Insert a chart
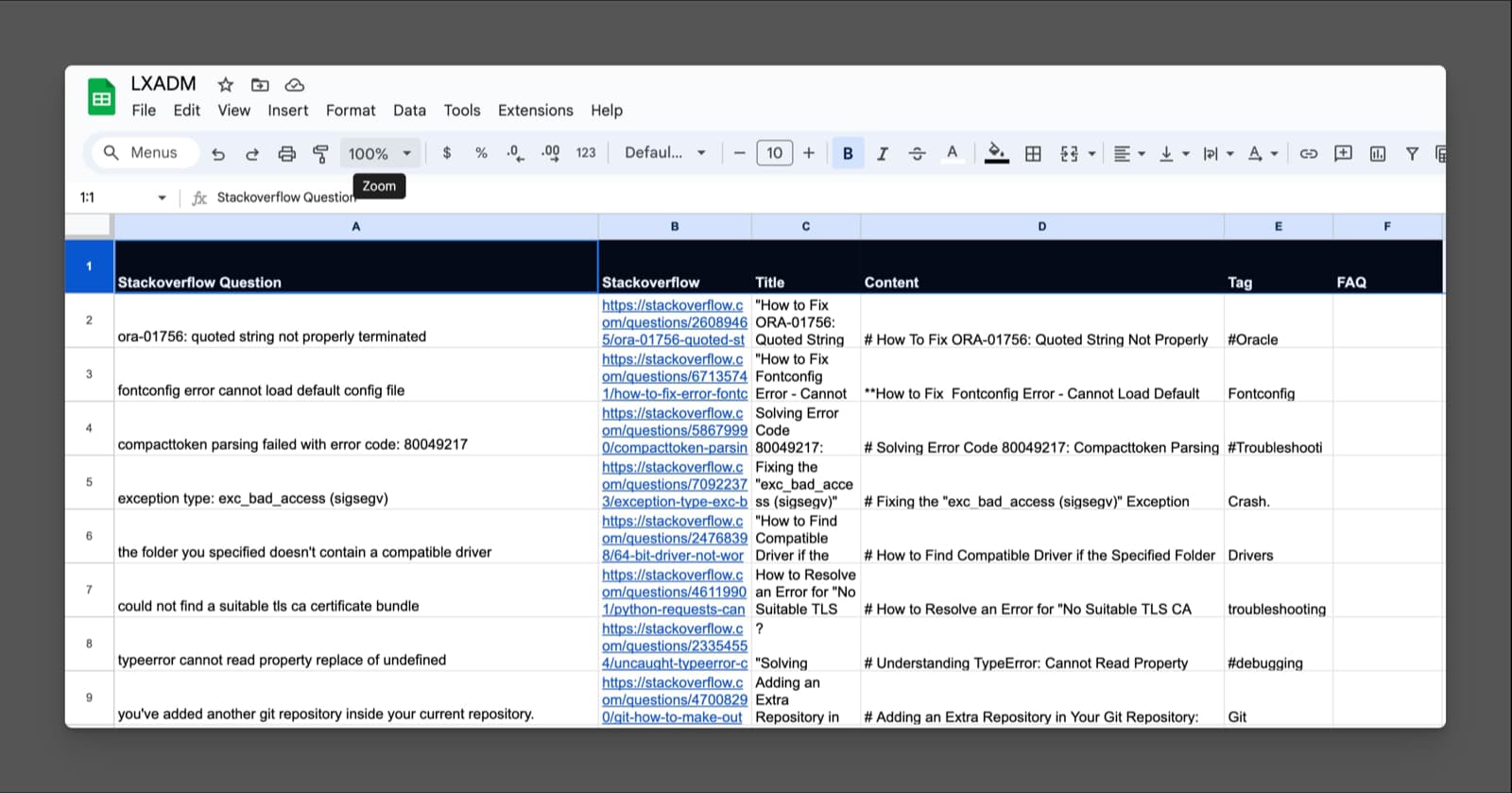Viewport: 1512px width, 793px height. (1378, 153)
